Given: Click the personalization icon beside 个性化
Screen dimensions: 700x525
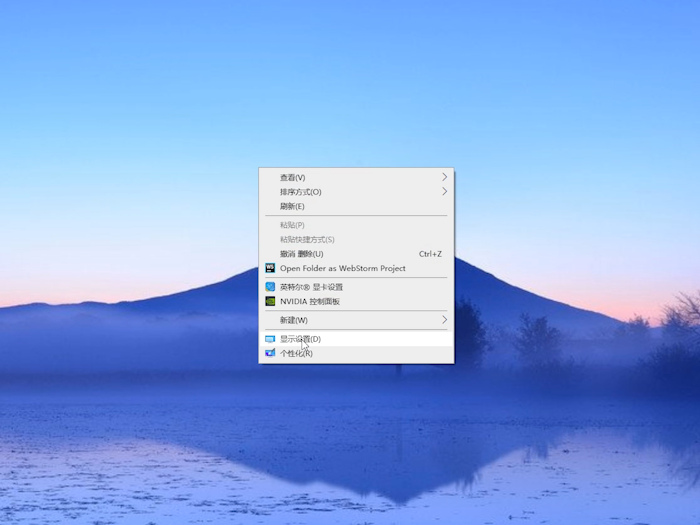Looking at the screenshot, I should pos(270,353).
